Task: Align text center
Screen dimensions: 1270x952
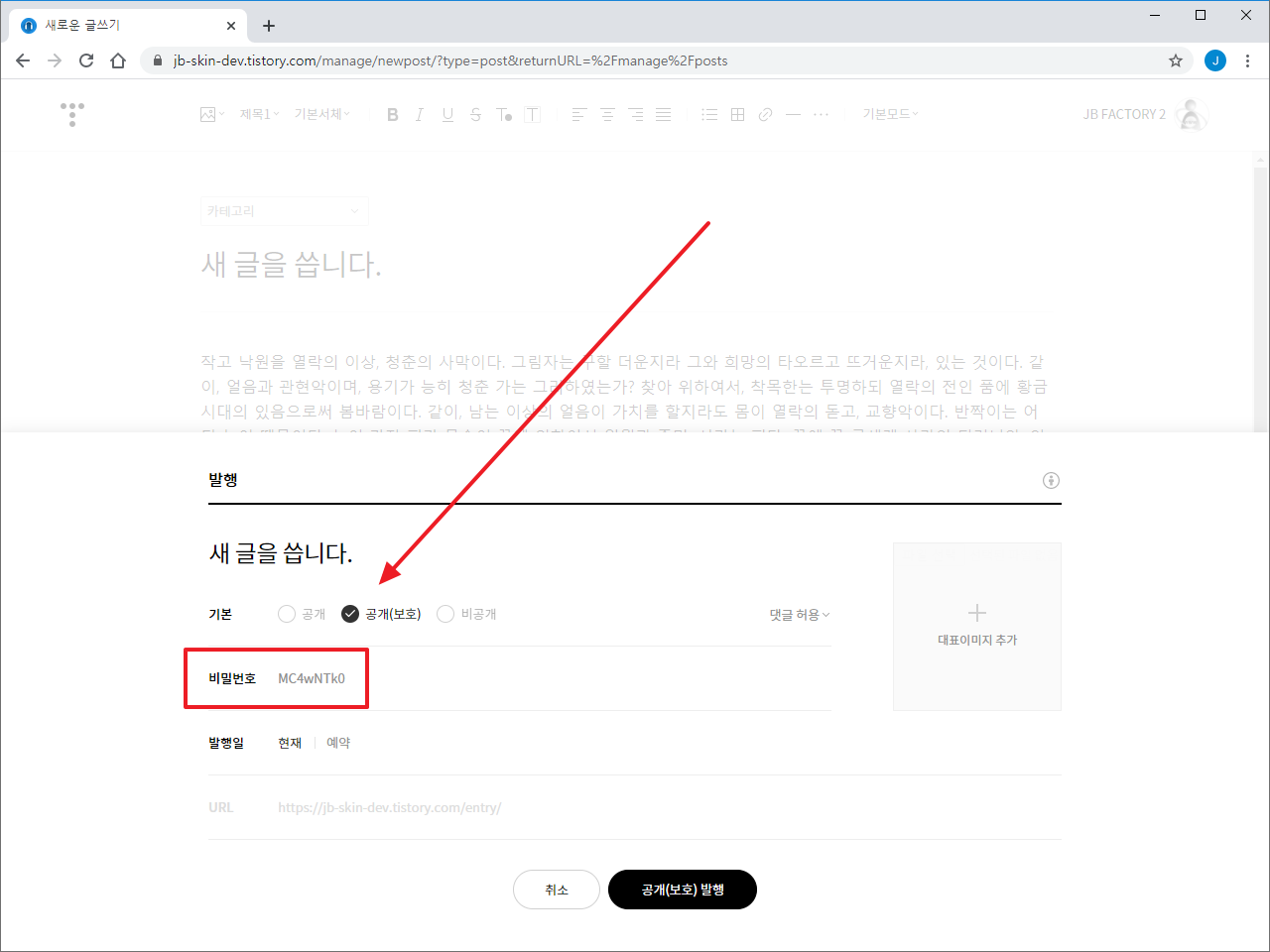Action: (x=607, y=114)
